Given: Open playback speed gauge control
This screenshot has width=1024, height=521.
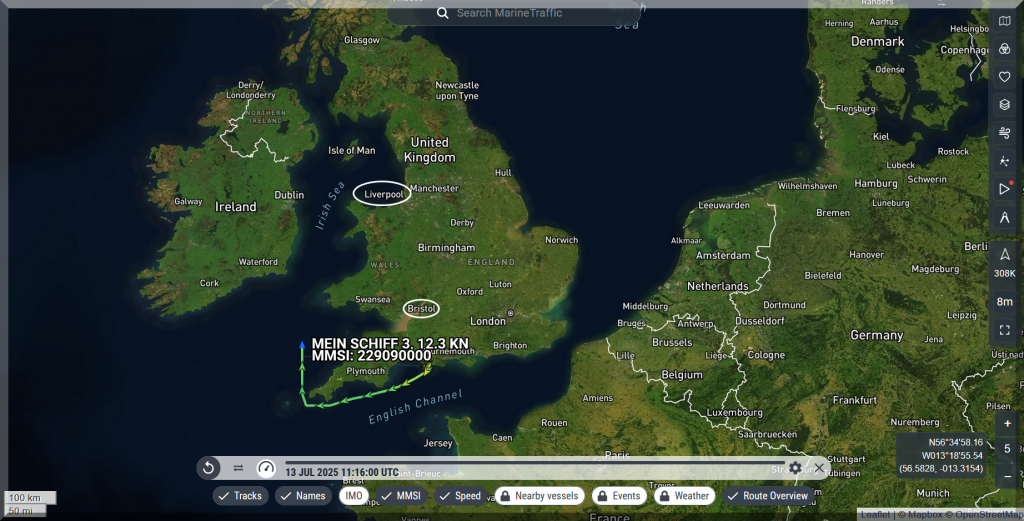Looking at the screenshot, I should click(265, 467).
